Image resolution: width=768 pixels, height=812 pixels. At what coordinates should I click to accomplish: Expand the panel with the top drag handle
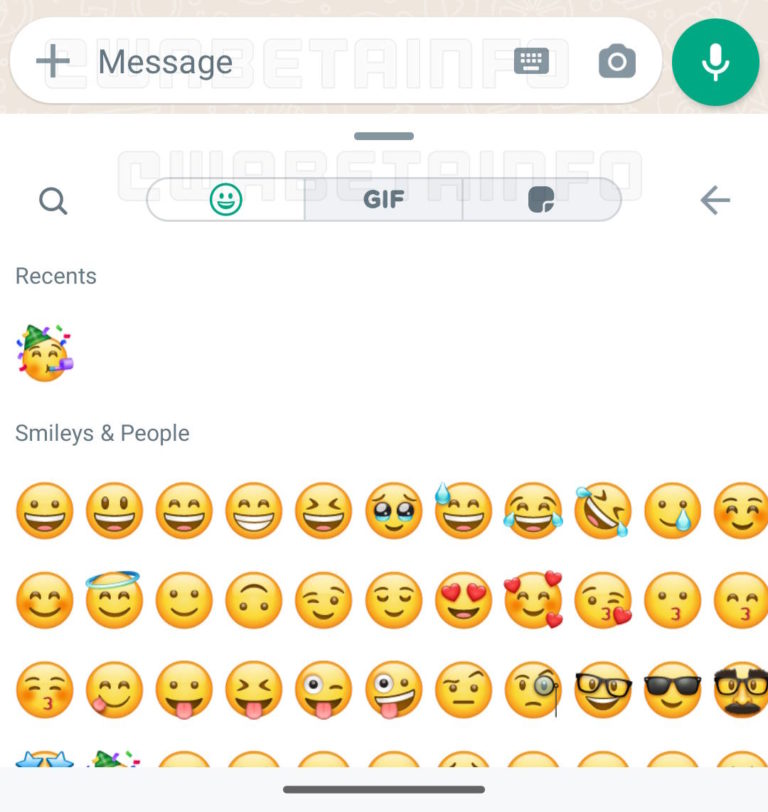tap(384, 136)
